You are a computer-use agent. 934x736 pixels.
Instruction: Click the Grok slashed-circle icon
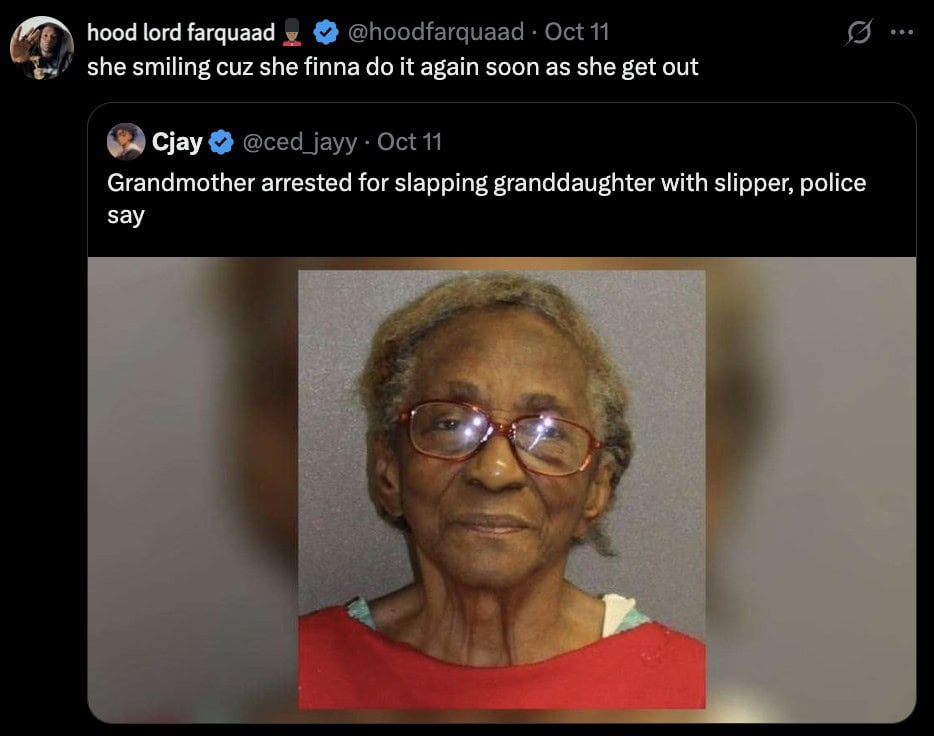pos(859,32)
